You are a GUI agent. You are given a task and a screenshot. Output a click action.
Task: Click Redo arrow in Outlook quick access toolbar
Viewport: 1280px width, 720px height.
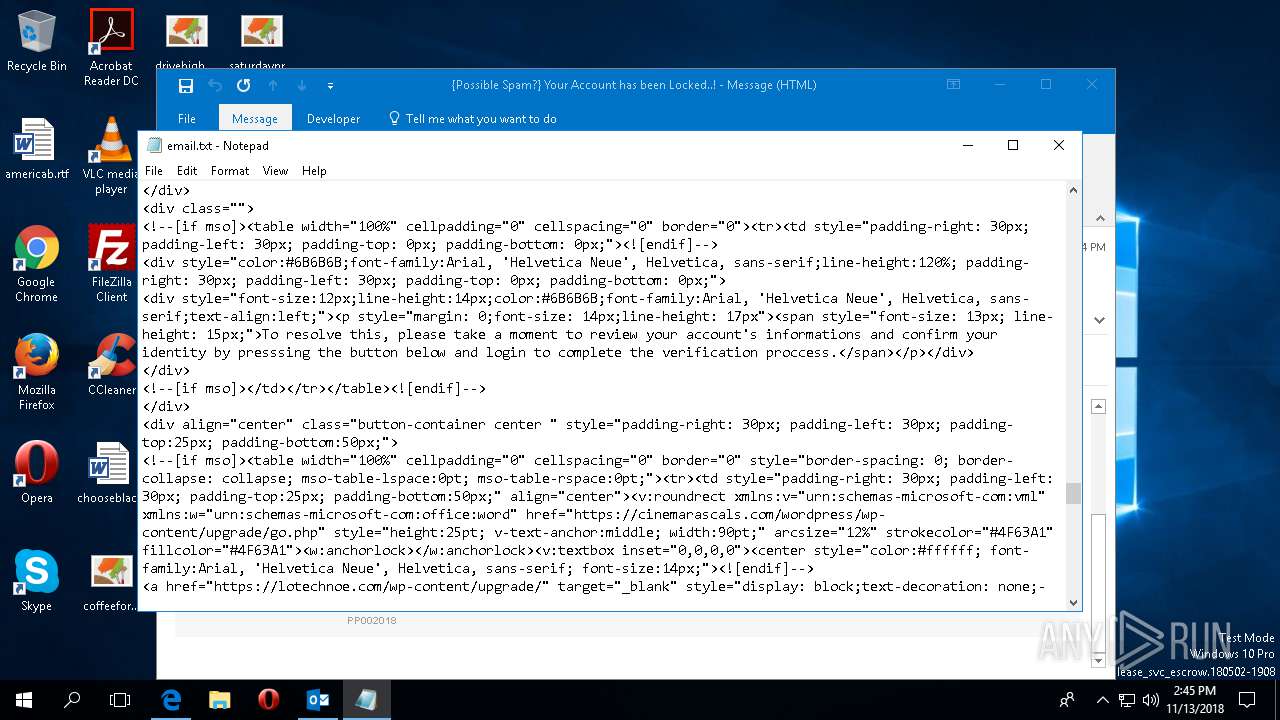point(243,86)
